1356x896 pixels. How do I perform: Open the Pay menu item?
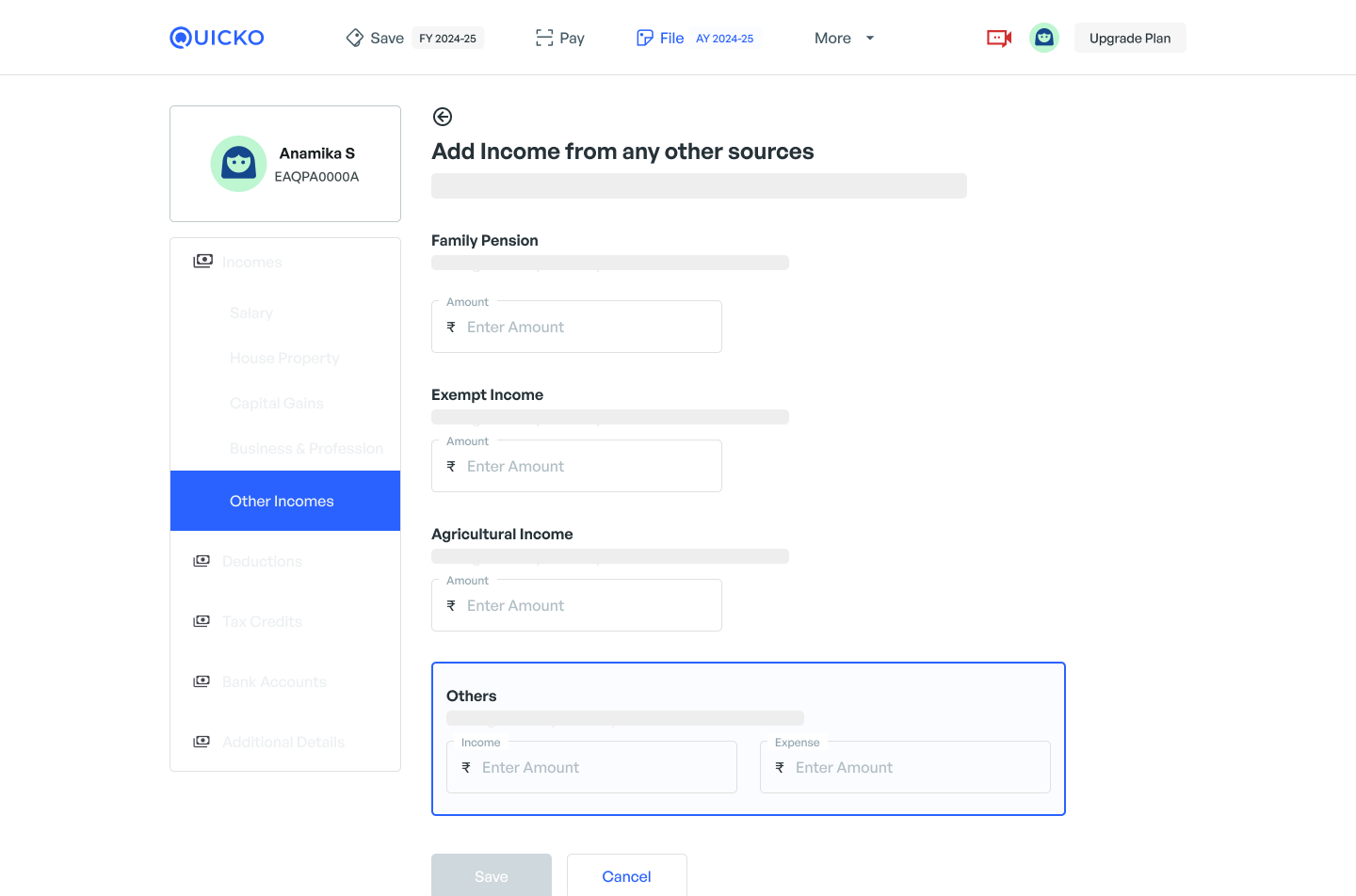pyautogui.click(x=560, y=39)
